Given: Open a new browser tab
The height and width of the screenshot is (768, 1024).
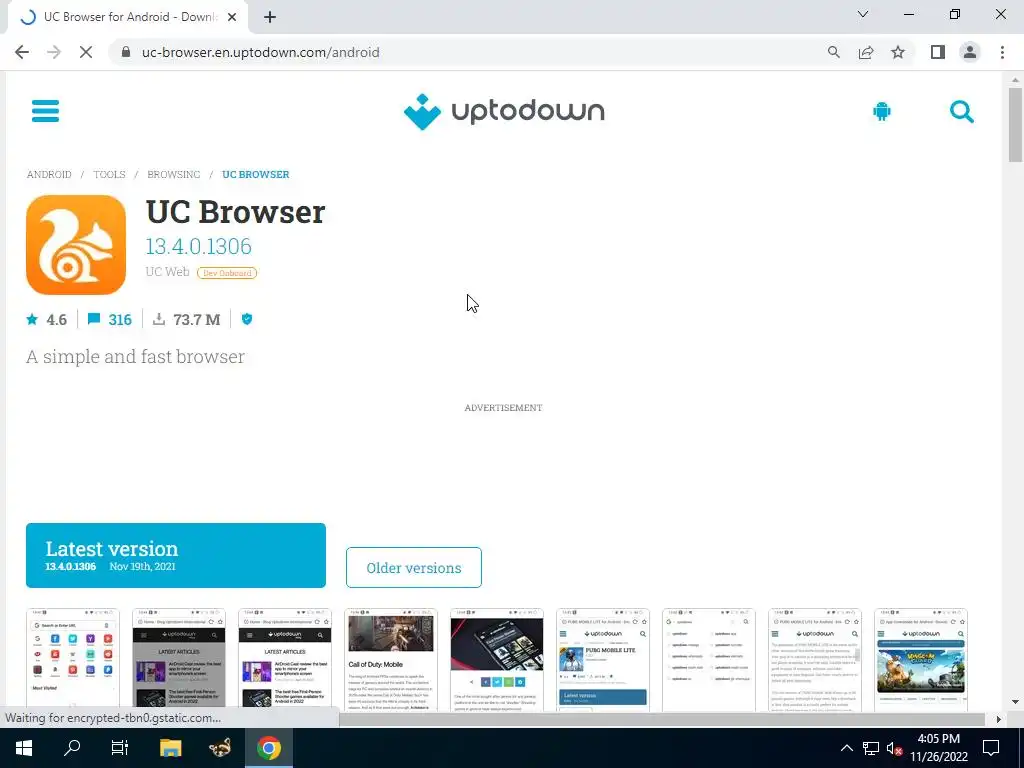Looking at the screenshot, I should (x=270, y=18).
